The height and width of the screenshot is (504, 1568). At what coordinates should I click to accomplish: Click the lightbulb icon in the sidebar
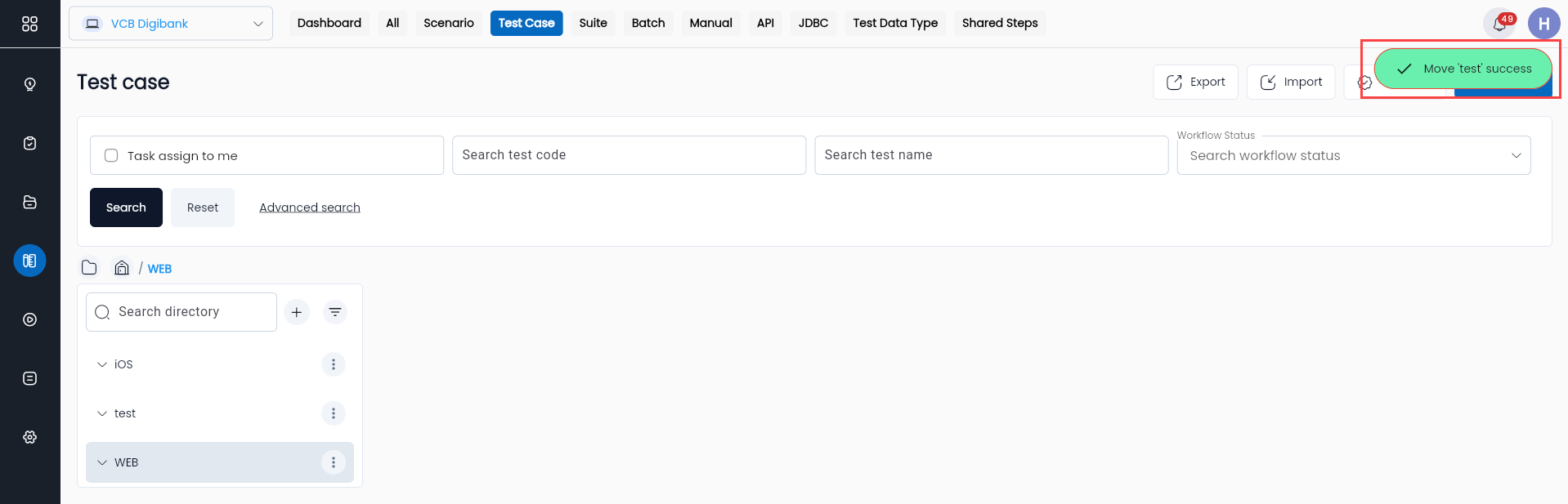pos(30,84)
